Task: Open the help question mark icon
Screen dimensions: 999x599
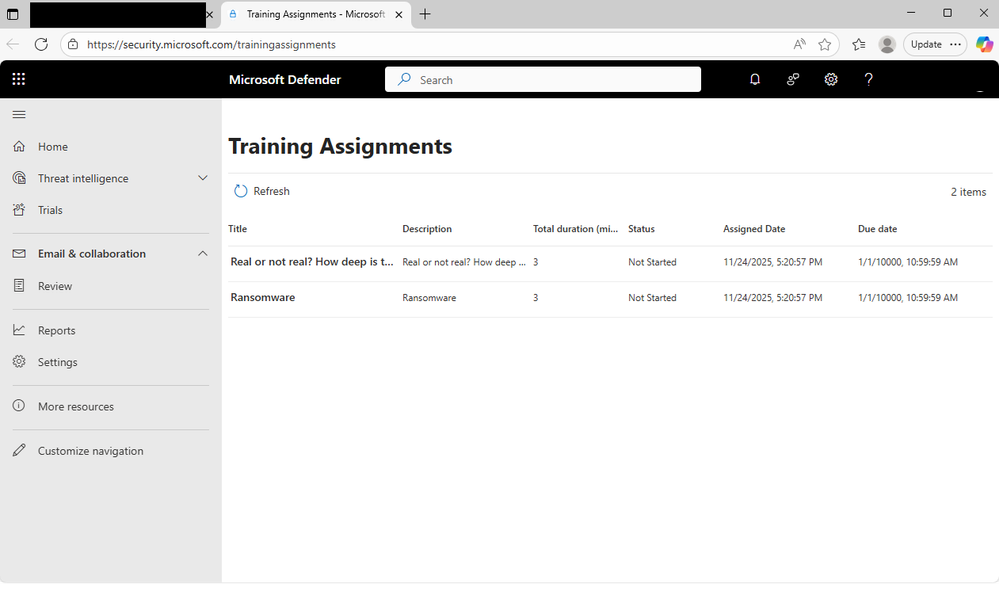Action: point(868,79)
